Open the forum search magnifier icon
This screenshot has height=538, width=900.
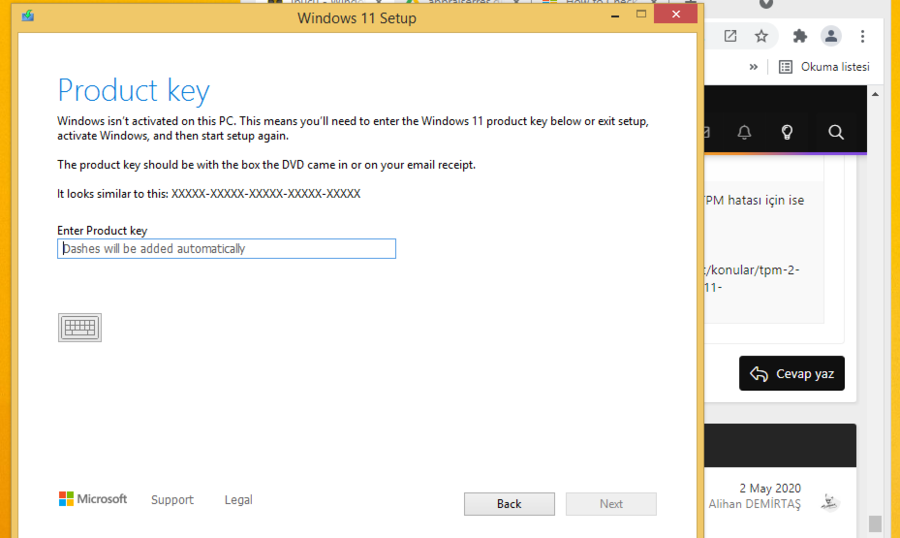(x=836, y=133)
